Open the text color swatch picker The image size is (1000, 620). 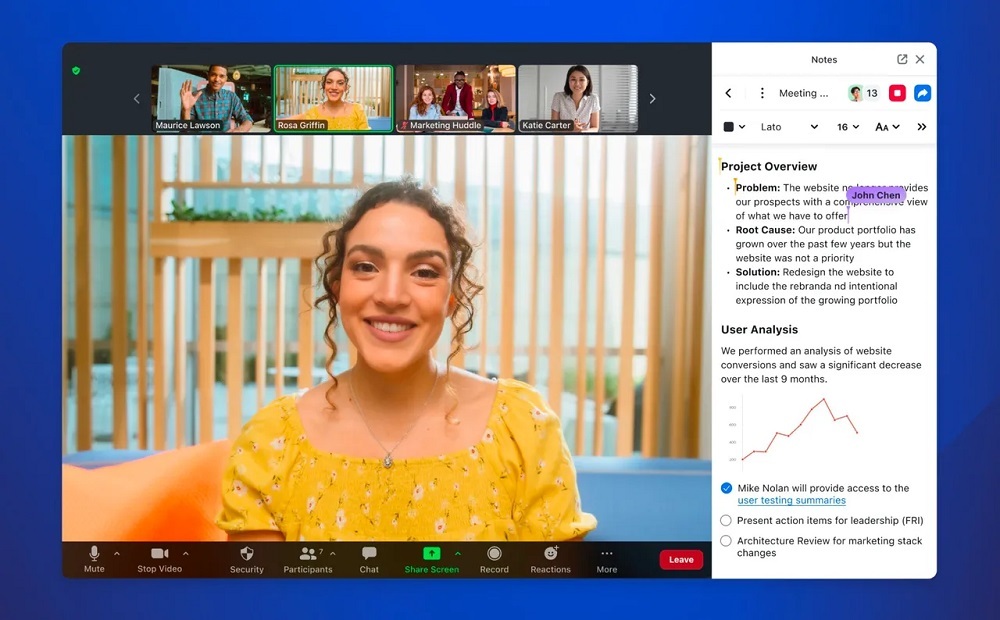tap(734, 127)
